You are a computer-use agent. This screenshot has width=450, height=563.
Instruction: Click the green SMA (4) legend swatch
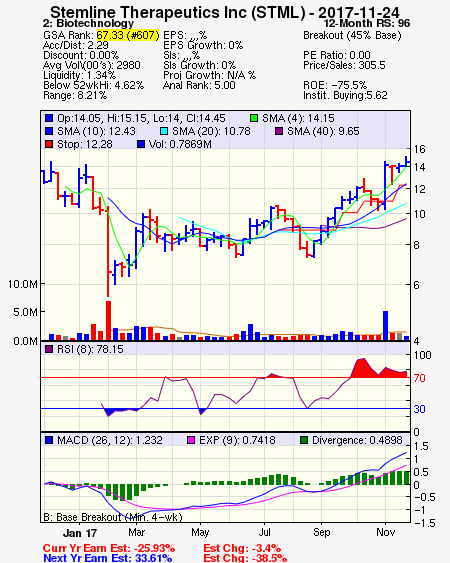(x=254, y=118)
